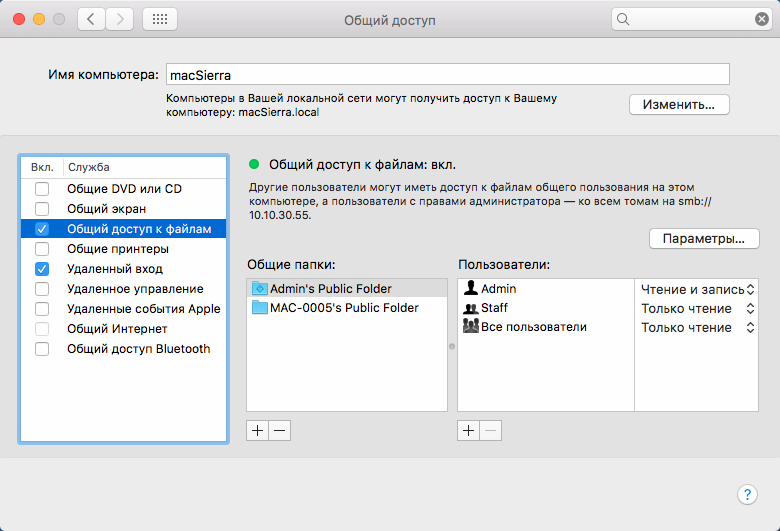Open Параметры… button
The height and width of the screenshot is (531, 780).
[x=704, y=239]
